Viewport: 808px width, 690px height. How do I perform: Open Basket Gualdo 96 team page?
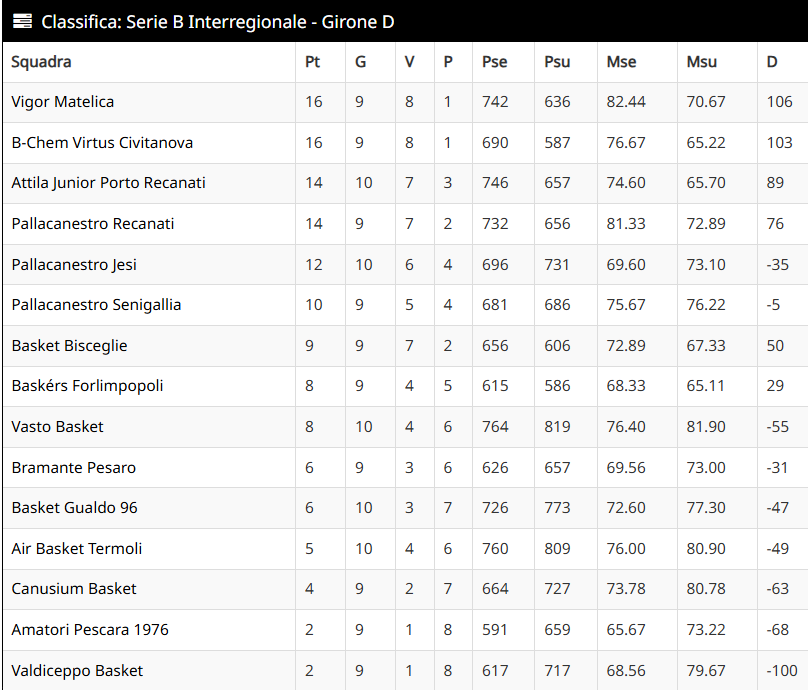75,508
